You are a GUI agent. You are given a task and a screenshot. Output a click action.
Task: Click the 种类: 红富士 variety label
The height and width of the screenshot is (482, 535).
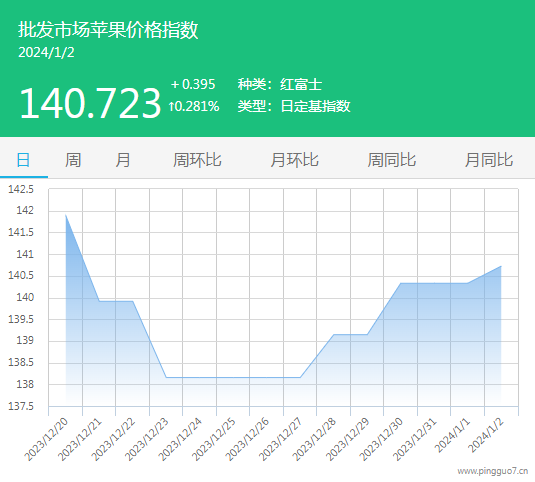pyautogui.click(x=280, y=84)
